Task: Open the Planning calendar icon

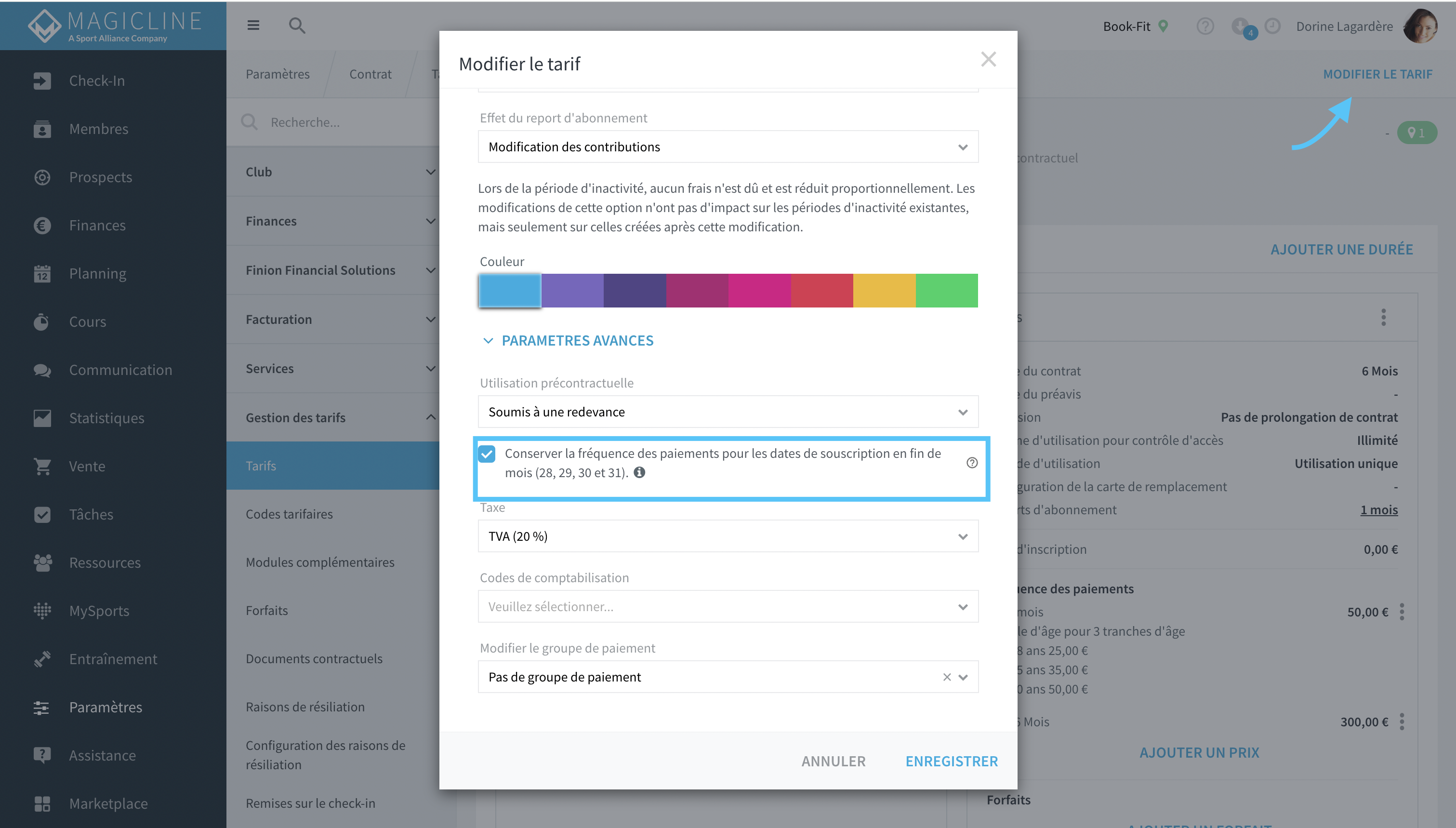Action: 42,274
